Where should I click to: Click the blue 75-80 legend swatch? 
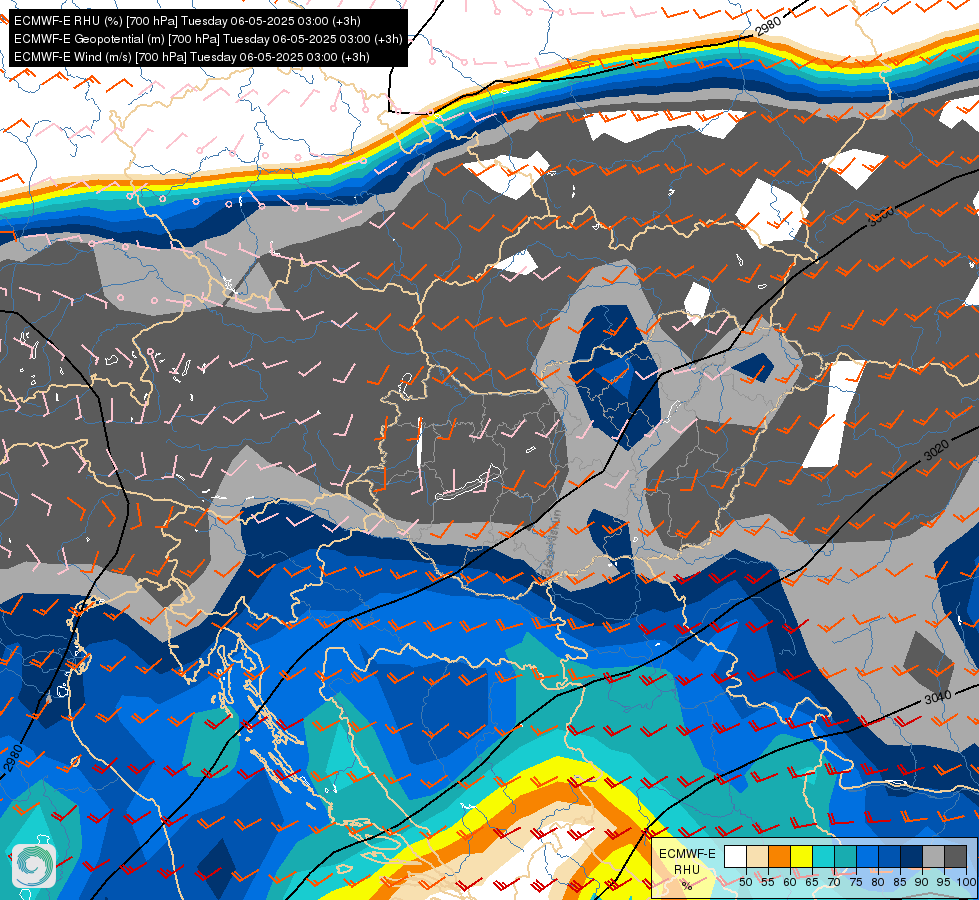click(867, 856)
